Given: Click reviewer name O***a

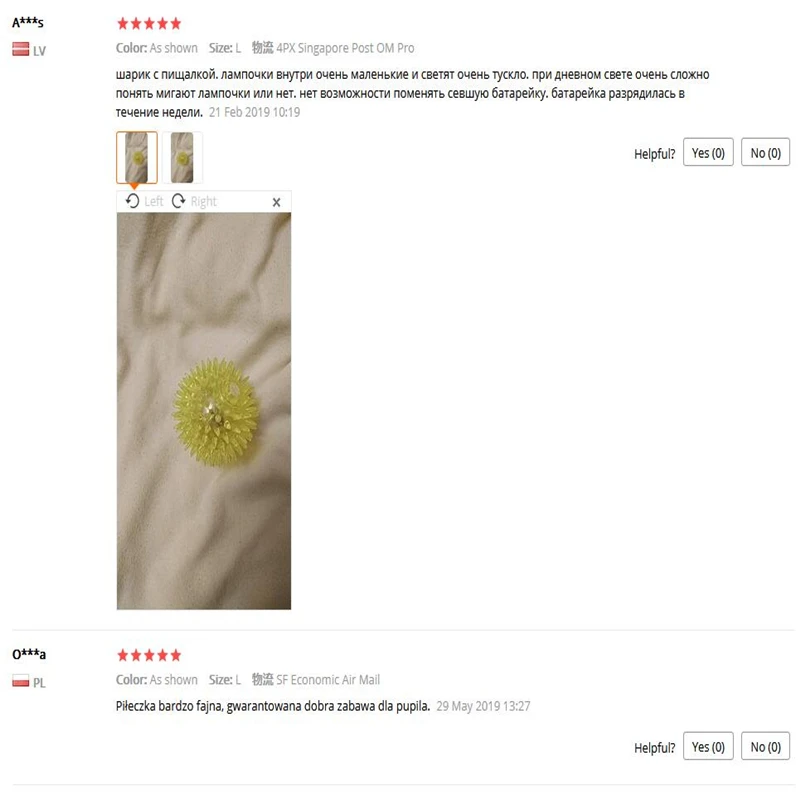Looking at the screenshot, I should 29,654.
